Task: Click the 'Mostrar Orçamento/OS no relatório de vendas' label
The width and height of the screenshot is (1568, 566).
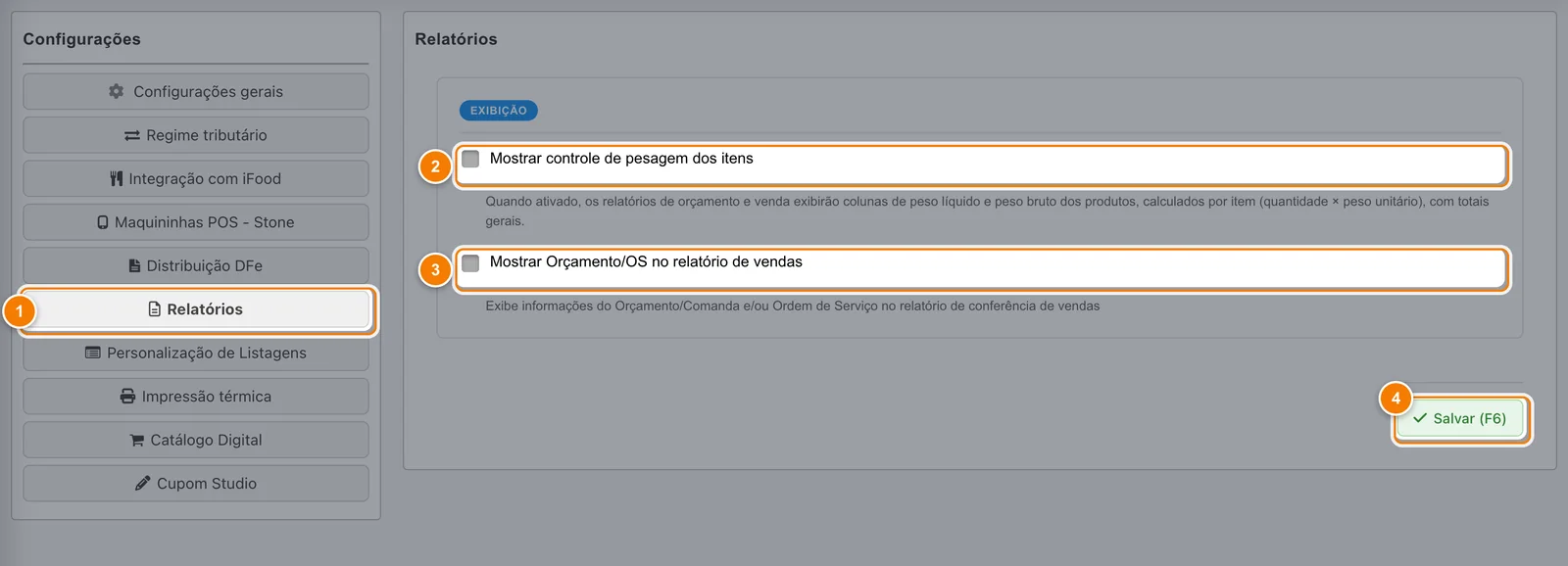Action: [646, 262]
